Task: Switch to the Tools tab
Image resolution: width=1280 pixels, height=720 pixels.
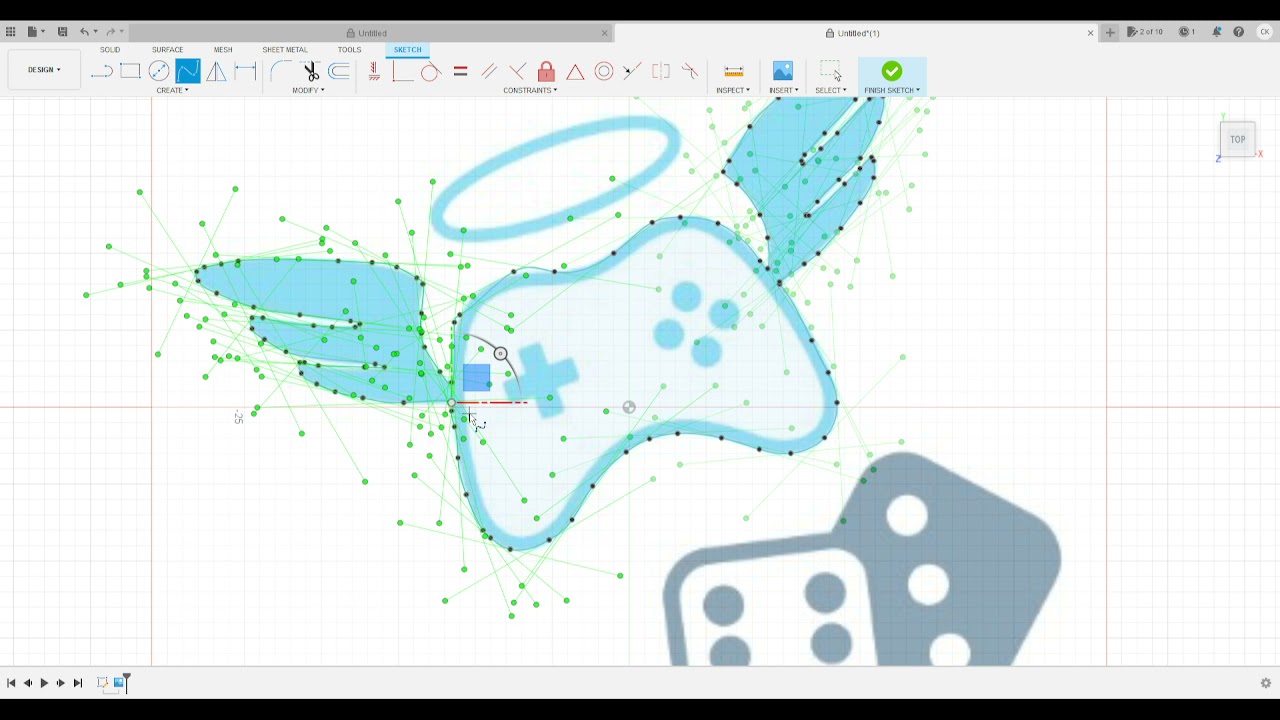Action: pyautogui.click(x=349, y=49)
